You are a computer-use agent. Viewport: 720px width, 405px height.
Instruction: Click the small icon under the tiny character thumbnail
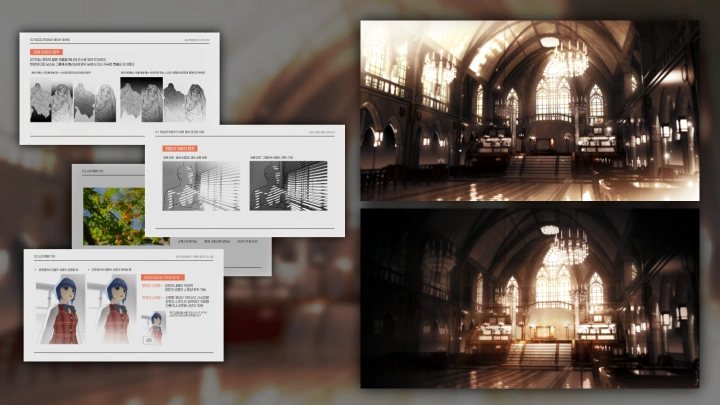click(x=147, y=340)
